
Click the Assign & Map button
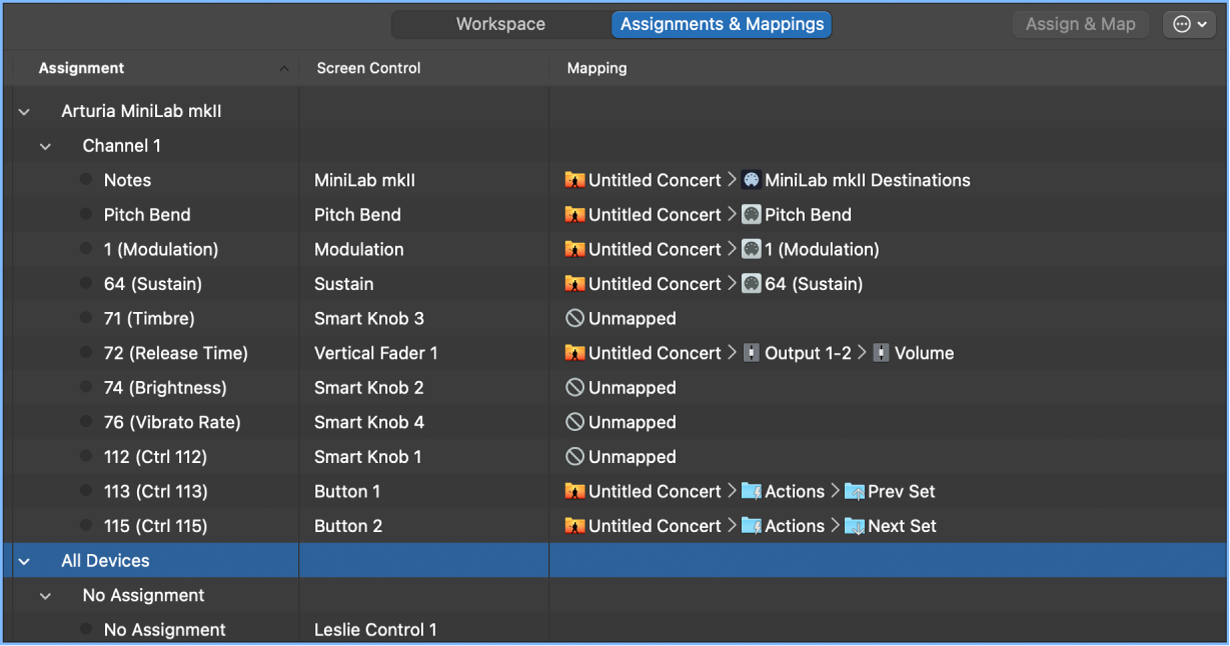coord(1080,24)
